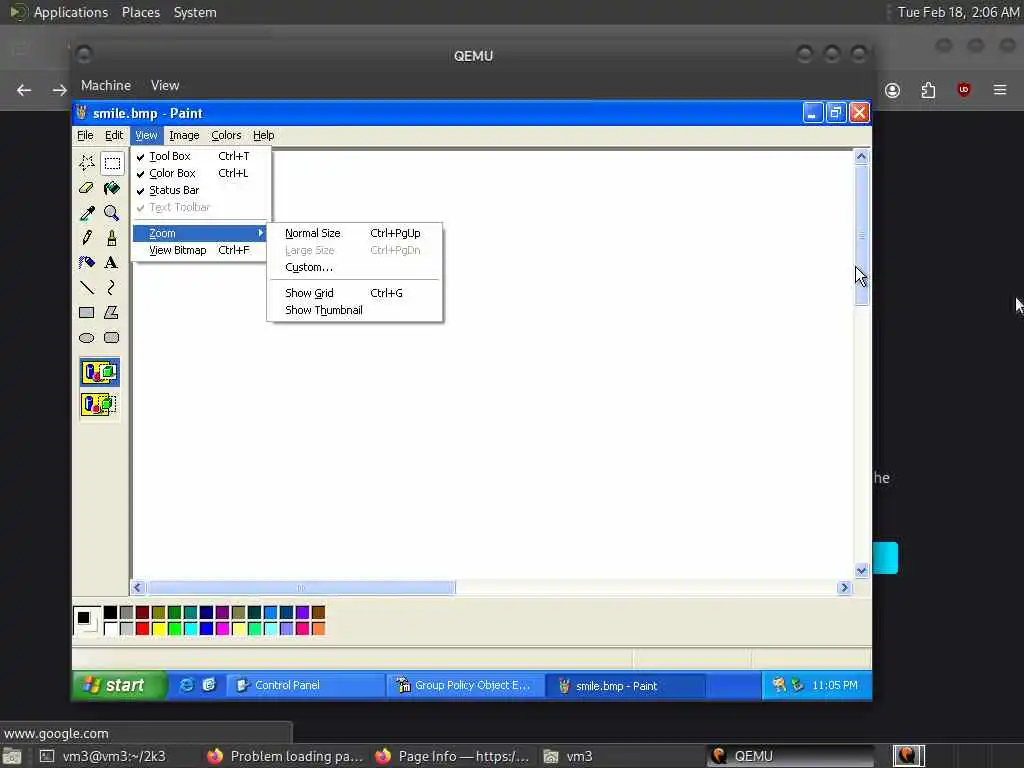Choose the Rounded Rectangle tool
1024x768 pixels.
pos(112,338)
